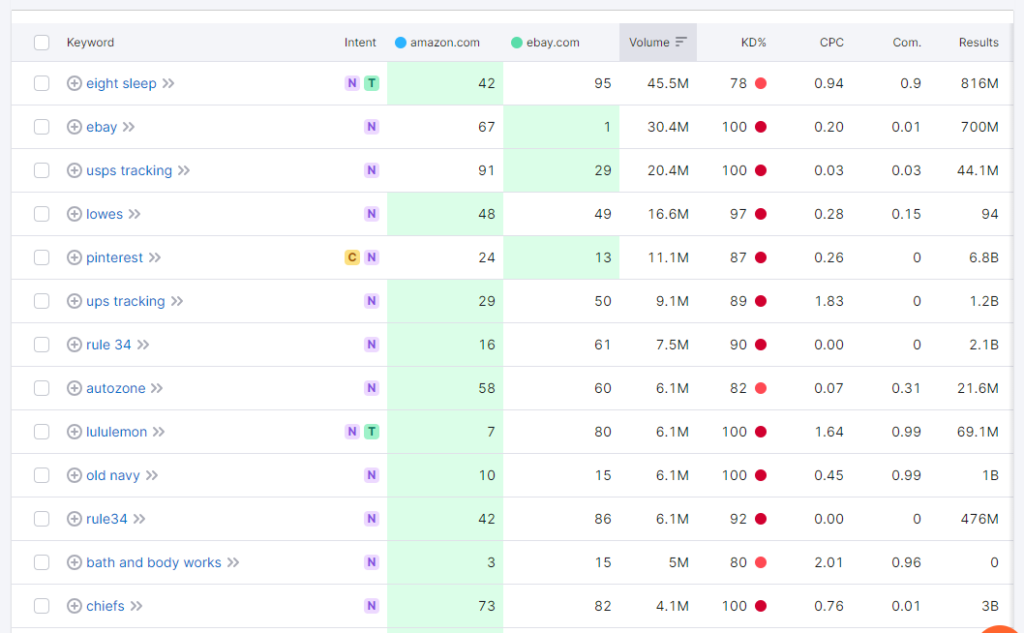Click plus icon next to rule34
This screenshot has height=633, width=1024.
point(74,519)
